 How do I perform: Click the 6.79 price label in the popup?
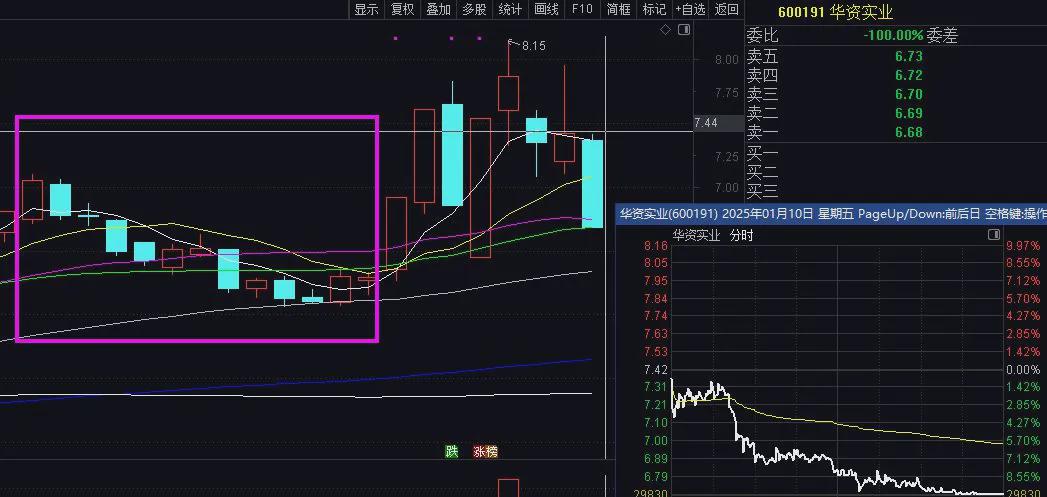click(x=656, y=476)
